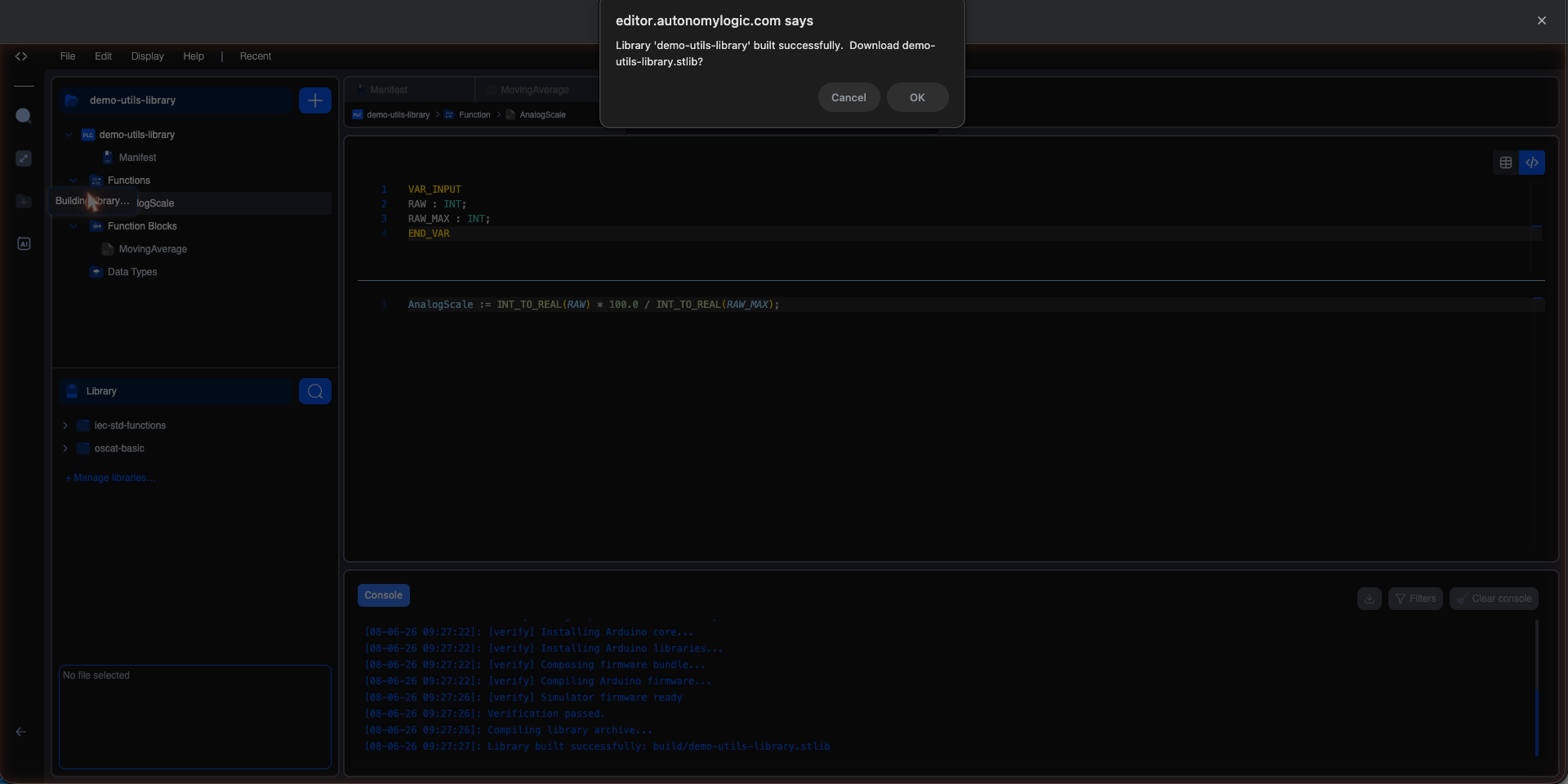
Task: Click the Functions folder icon
Action: coord(96,180)
